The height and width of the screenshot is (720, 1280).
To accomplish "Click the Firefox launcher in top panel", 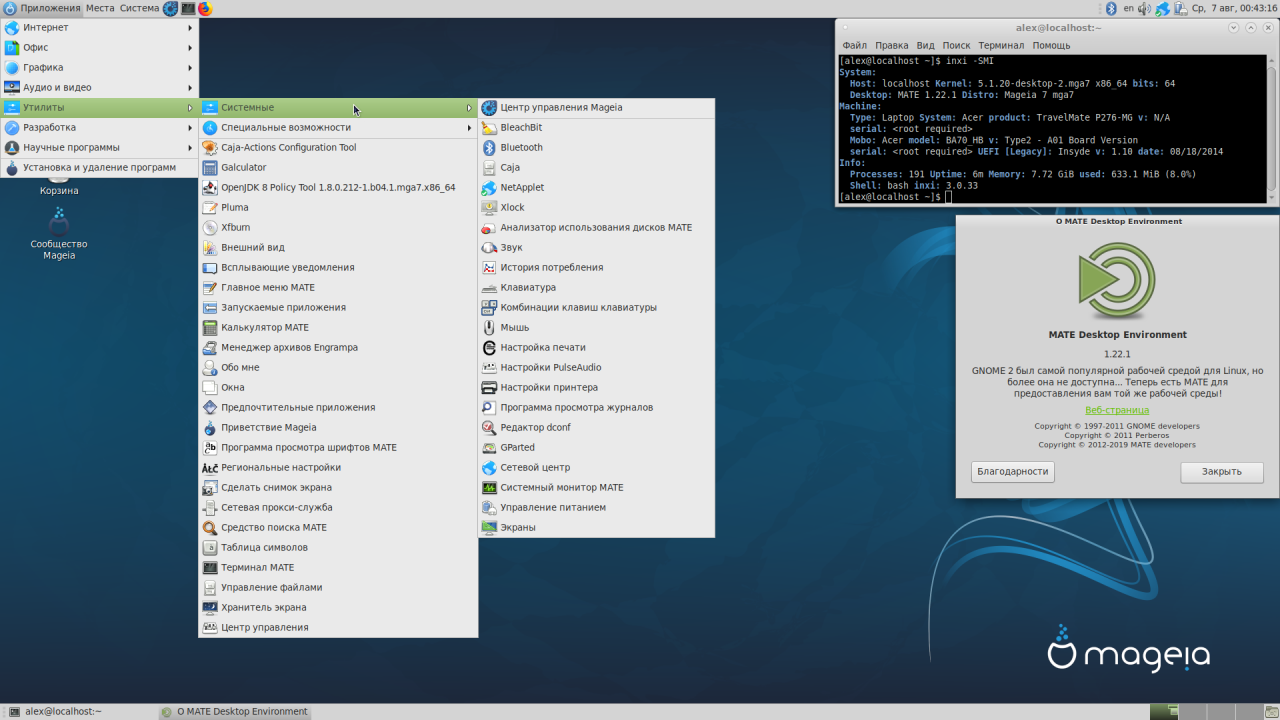I will point(205,8).
